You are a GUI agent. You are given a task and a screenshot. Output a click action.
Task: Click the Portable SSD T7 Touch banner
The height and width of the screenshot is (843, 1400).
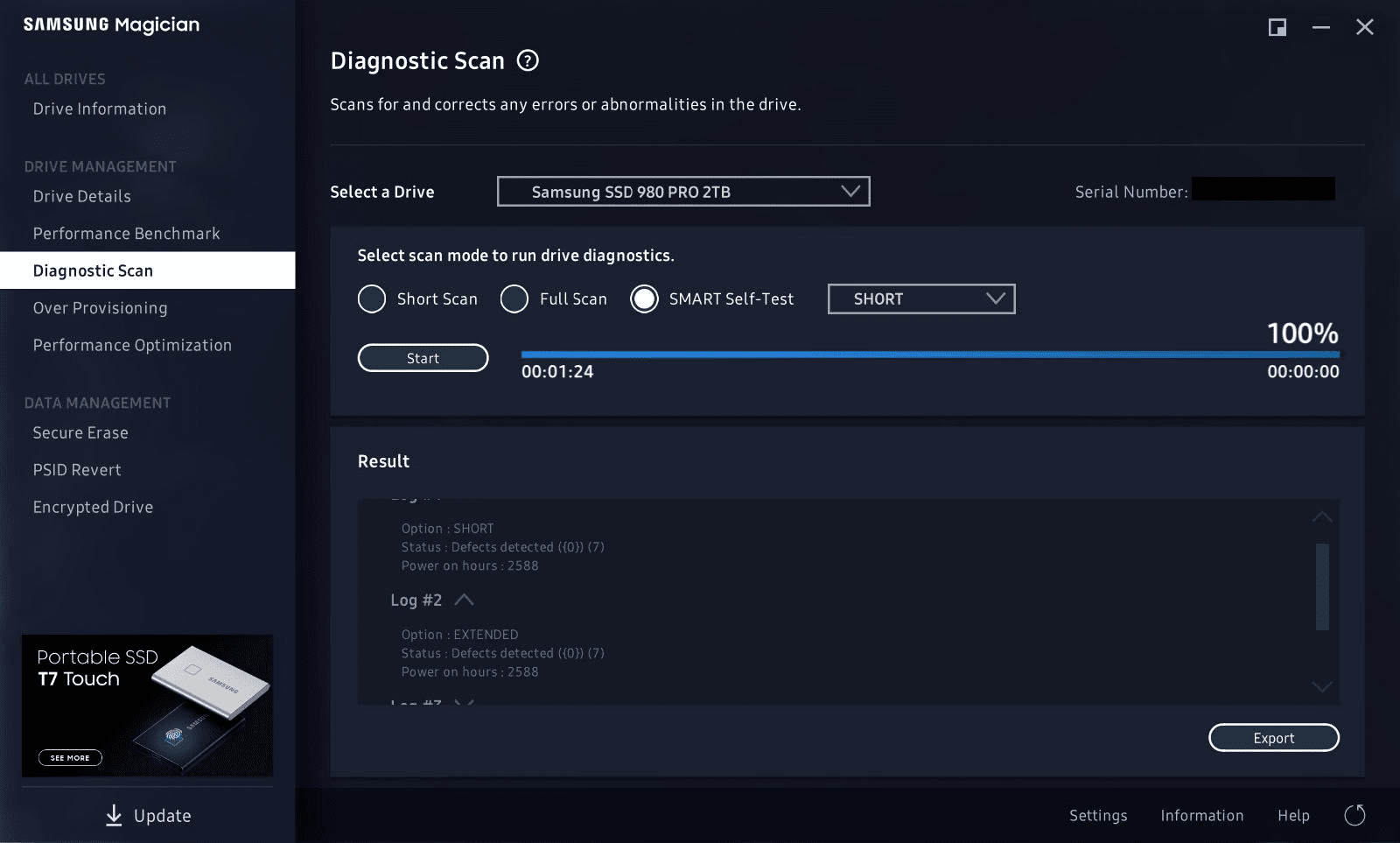(147, 706)
